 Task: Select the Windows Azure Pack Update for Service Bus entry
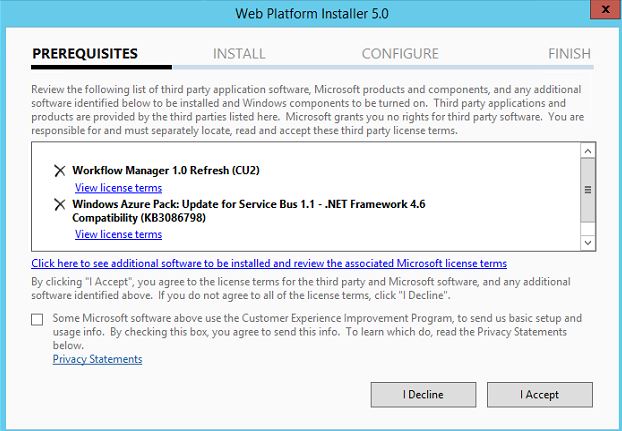[249, 211]
